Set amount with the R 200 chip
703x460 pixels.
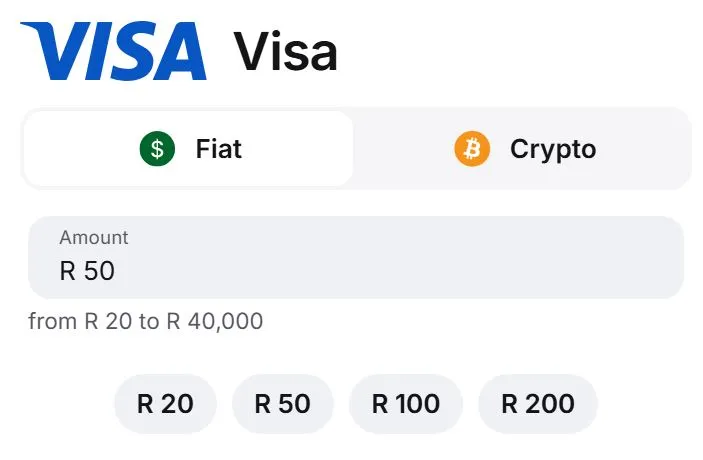pos(537,404)
